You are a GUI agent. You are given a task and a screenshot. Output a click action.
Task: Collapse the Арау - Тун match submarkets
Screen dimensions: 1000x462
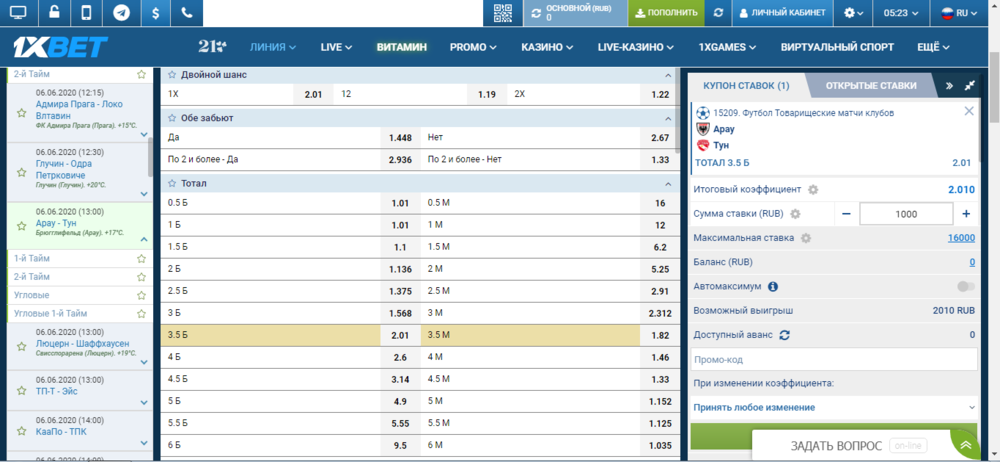(x=143, y=240)
